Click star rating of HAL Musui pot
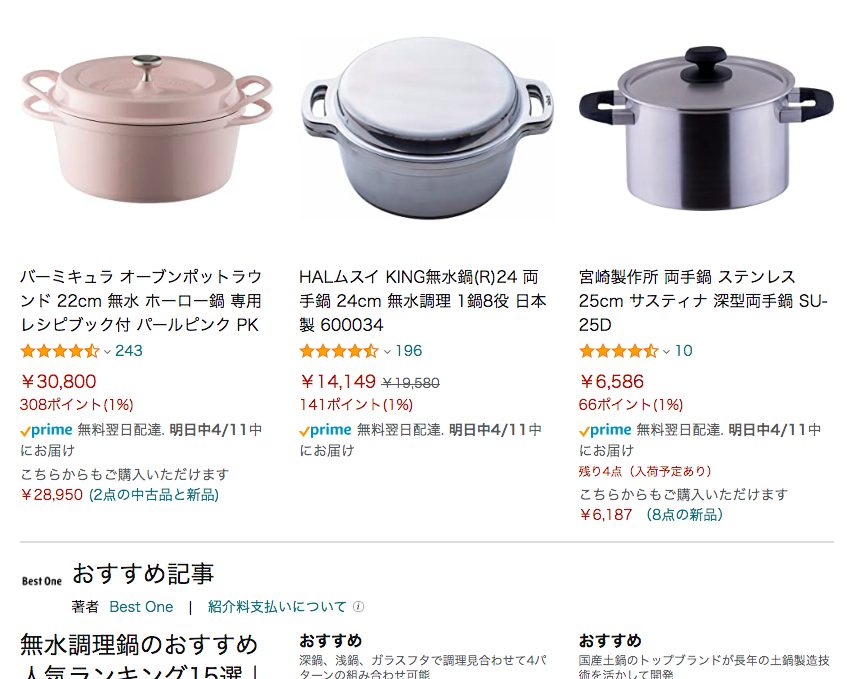 click(x=339, y=351)
